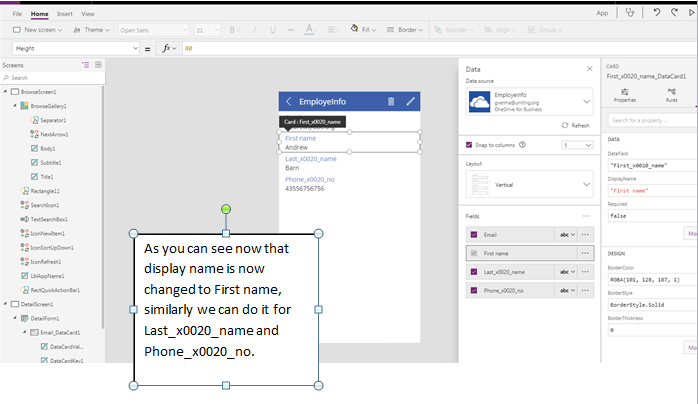The image size is (698, 404).
Task: Open the Rules tab in card pane
Action: click(x=671, y=95)
